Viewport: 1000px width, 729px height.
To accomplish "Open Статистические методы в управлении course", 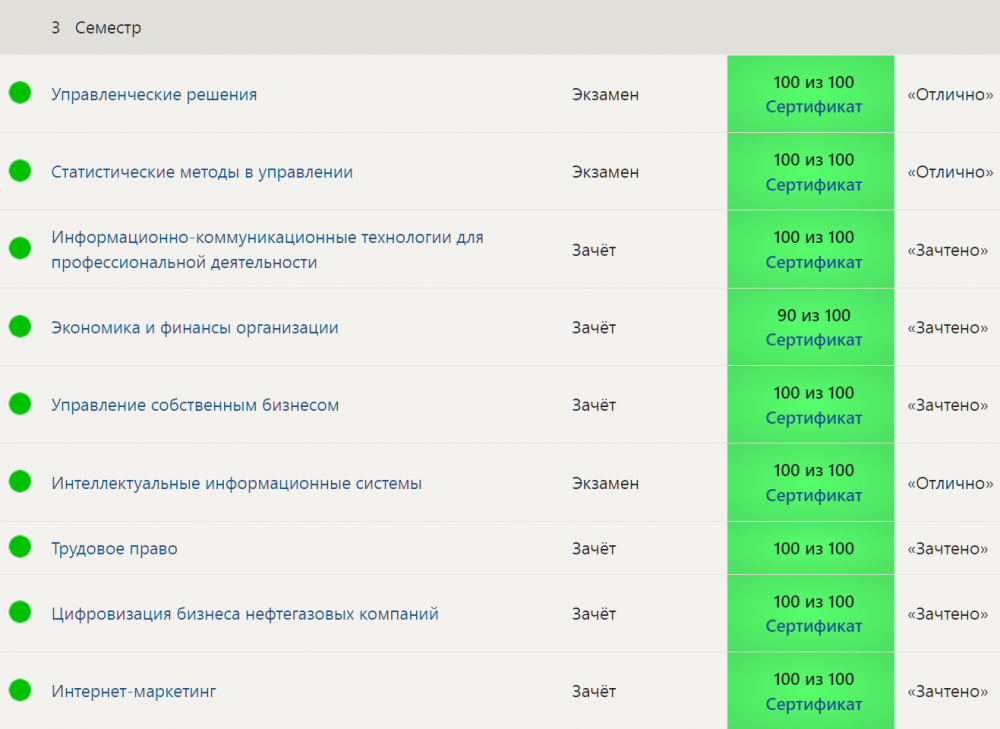I will click(202, 172).
